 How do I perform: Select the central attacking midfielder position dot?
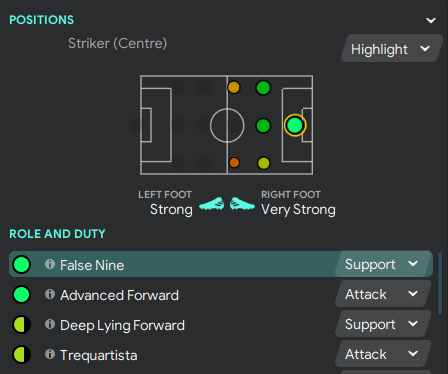[263, 126]
